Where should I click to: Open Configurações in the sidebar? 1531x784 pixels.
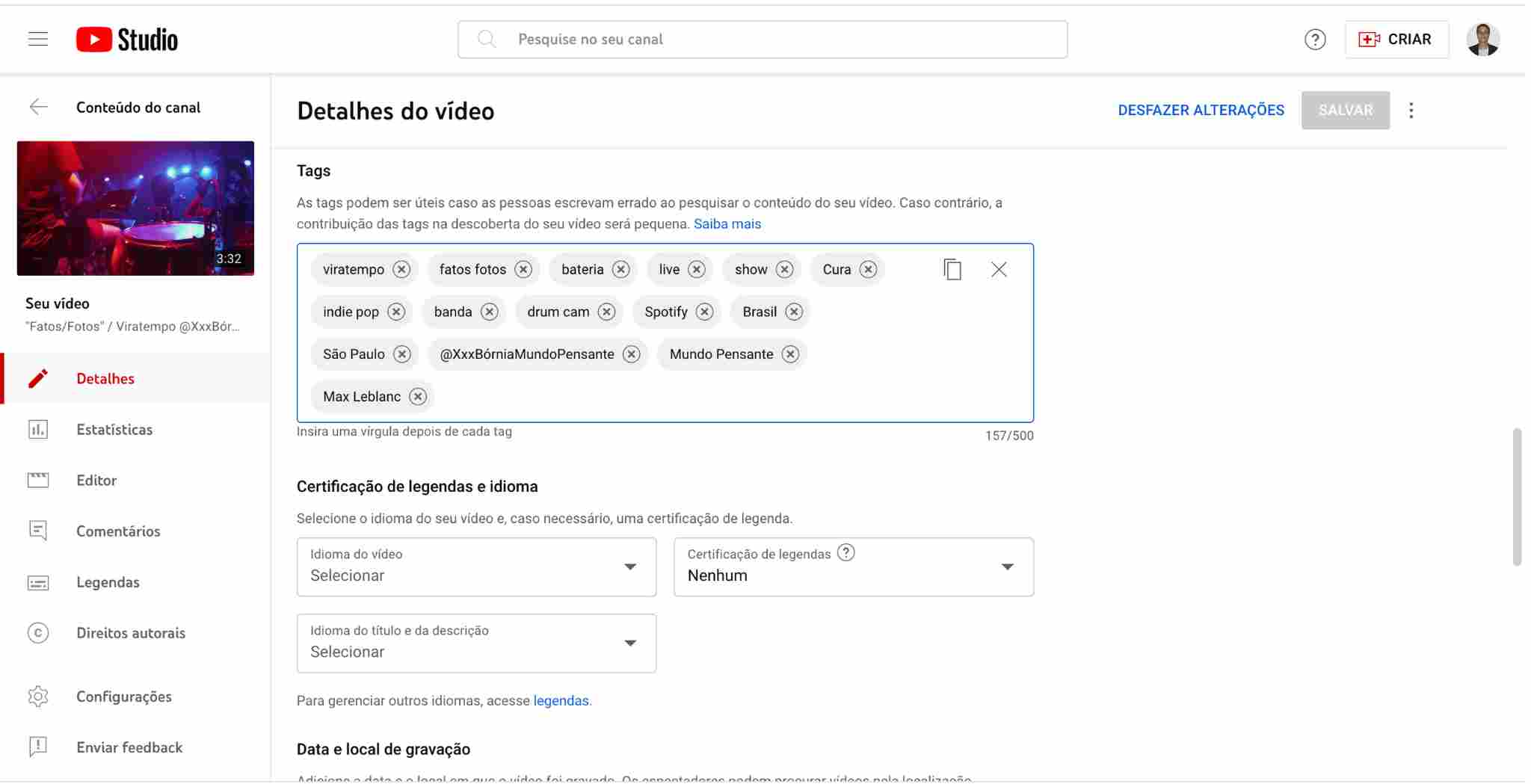click(x=135, y=697)
